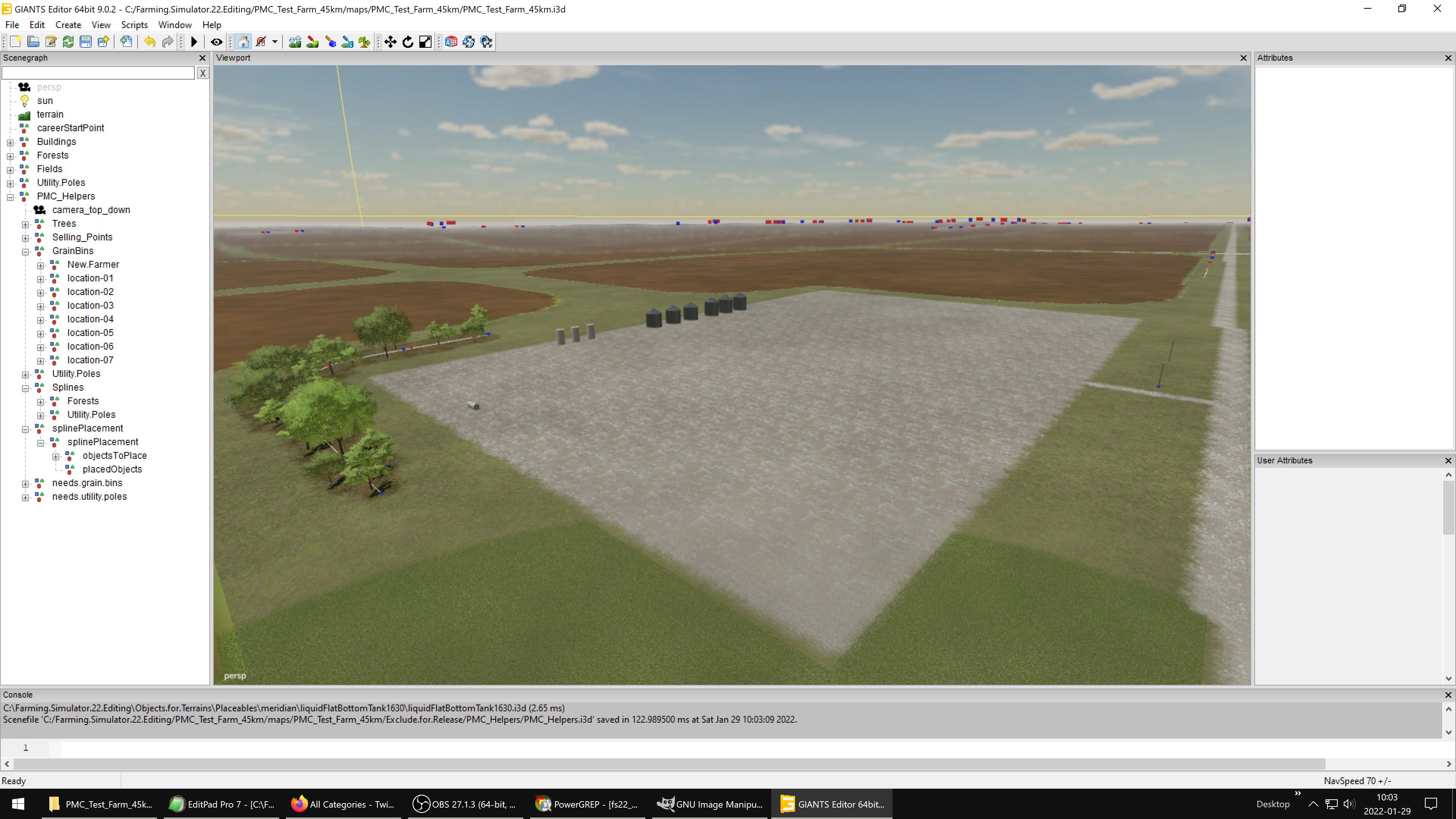Close the User Attributes panel
This screenshot has height=819, width=1456.
tap(1448, 461)
